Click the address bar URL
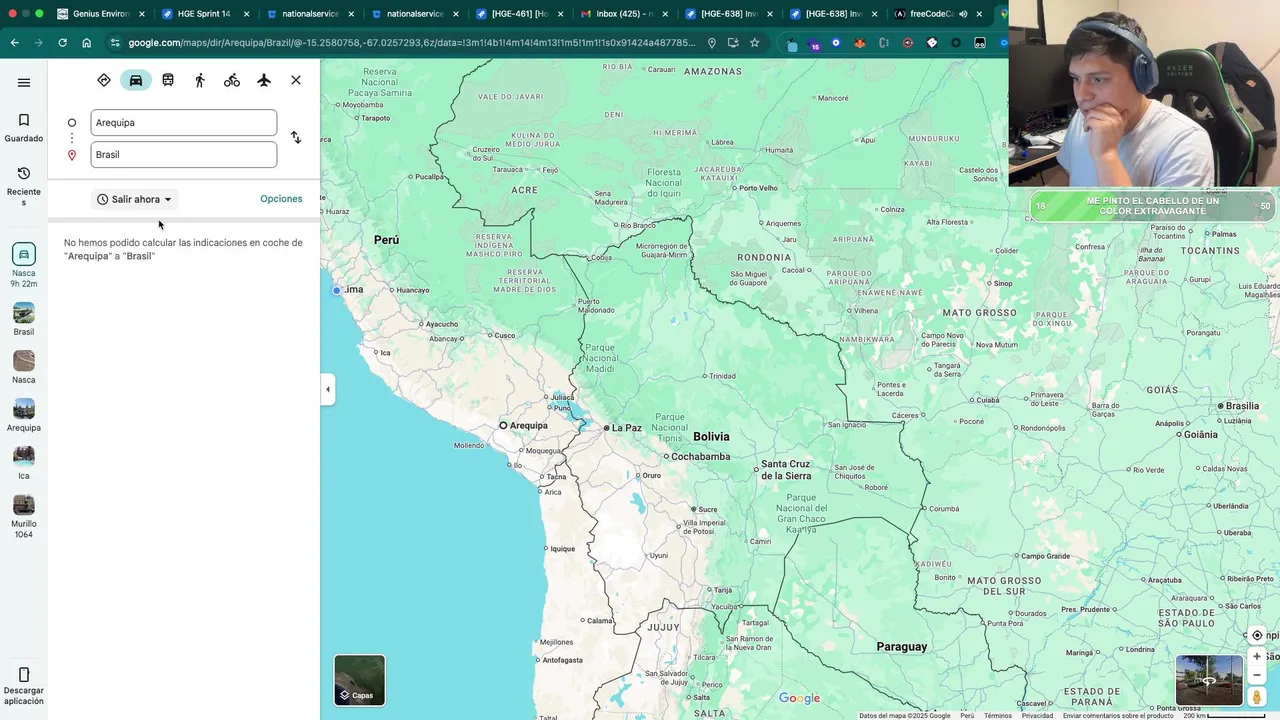 pos(411,43)
